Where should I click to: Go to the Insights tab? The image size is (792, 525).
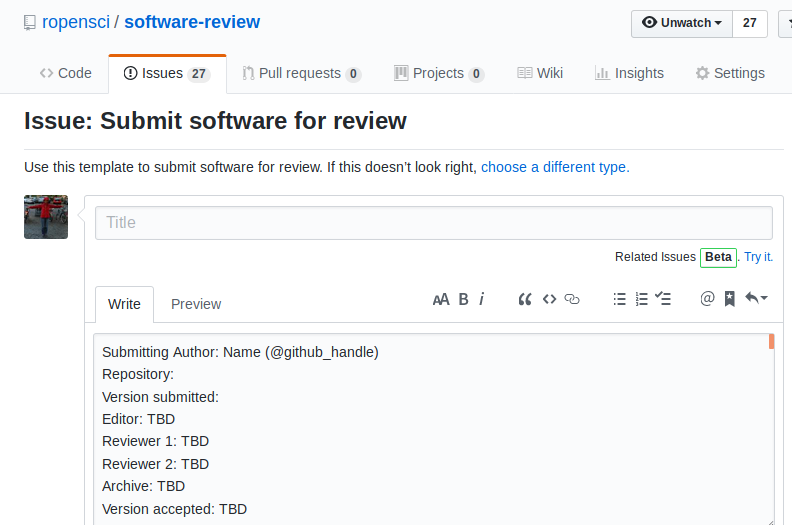629,73
